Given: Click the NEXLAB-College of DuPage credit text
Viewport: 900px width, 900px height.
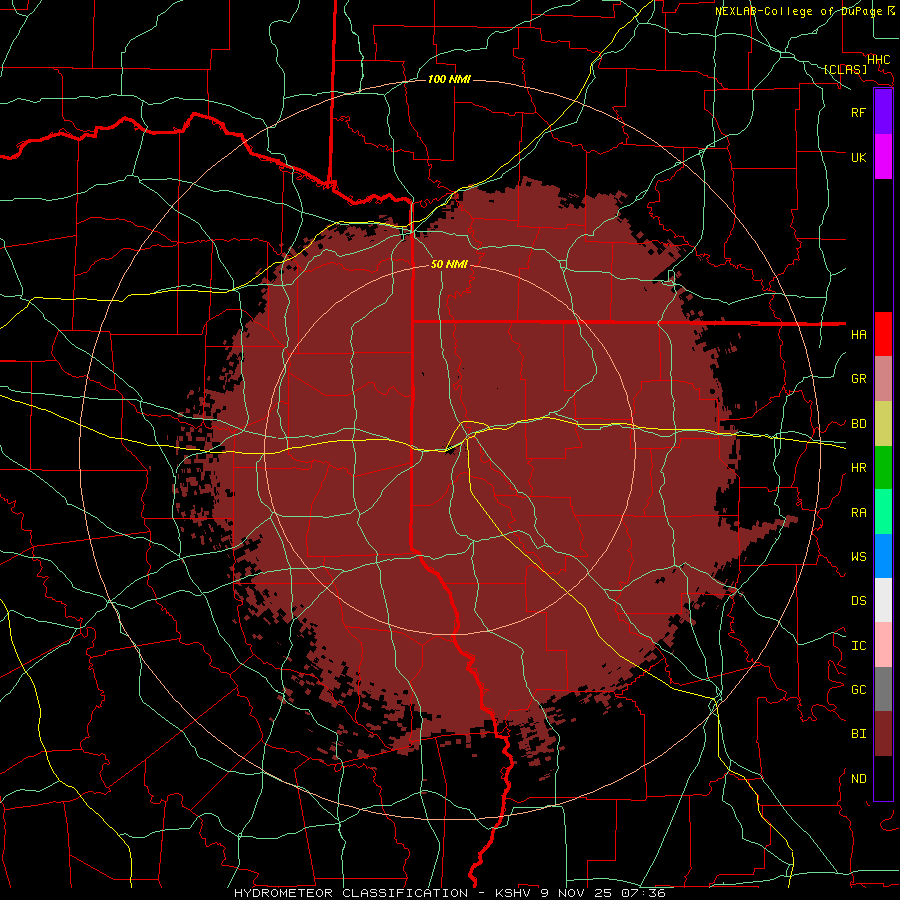Looking at the screenshot, I should pyautogui.click(x=798, y=11).
